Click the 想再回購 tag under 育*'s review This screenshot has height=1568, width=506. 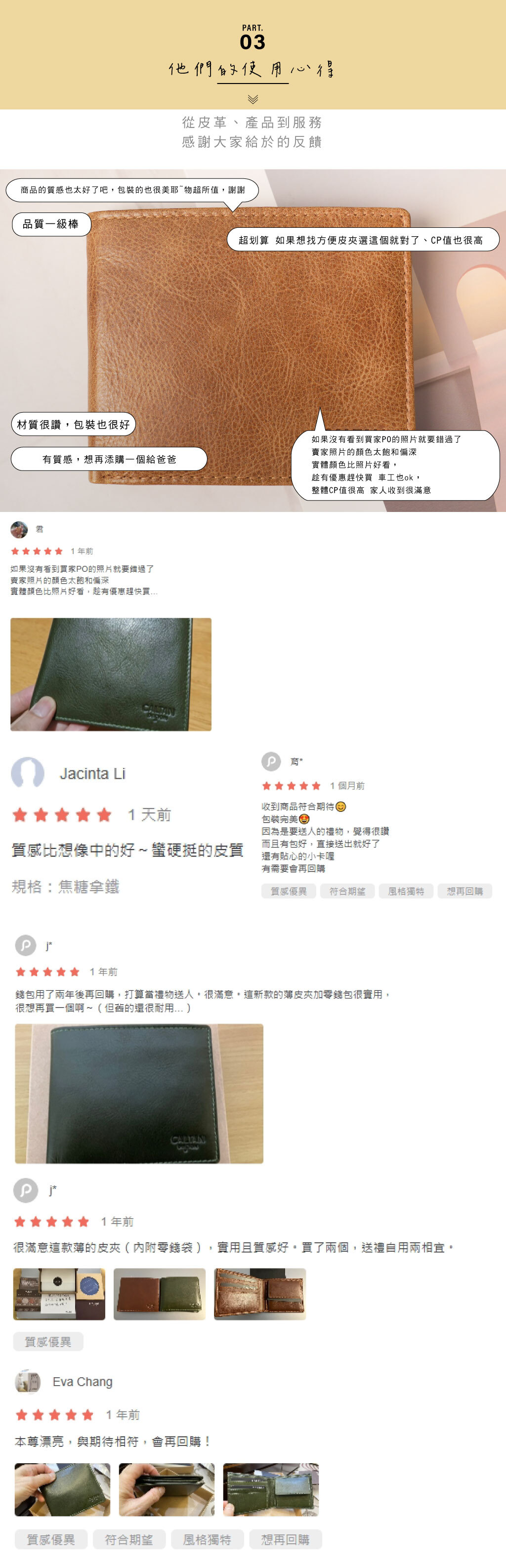coord(464,891)
